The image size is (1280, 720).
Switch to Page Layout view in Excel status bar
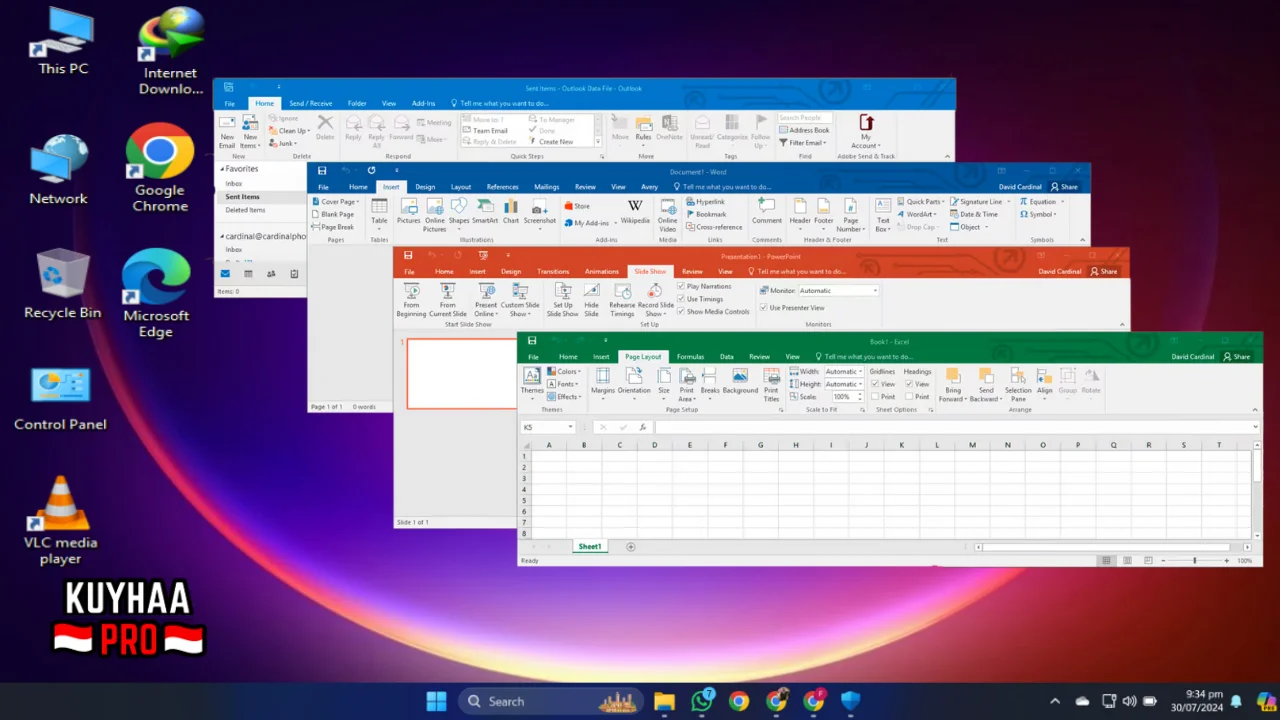(x=1126, y=561)
